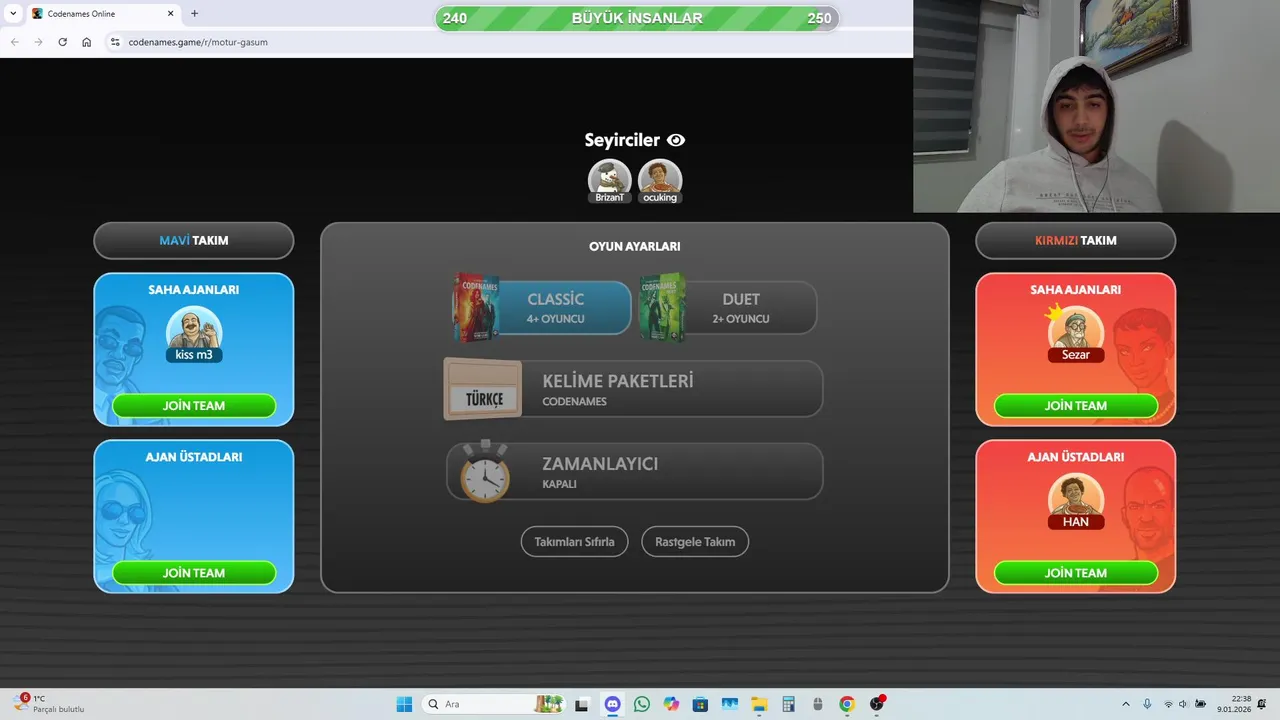Join blue team Ajan Üstadları

pos(194,573)
